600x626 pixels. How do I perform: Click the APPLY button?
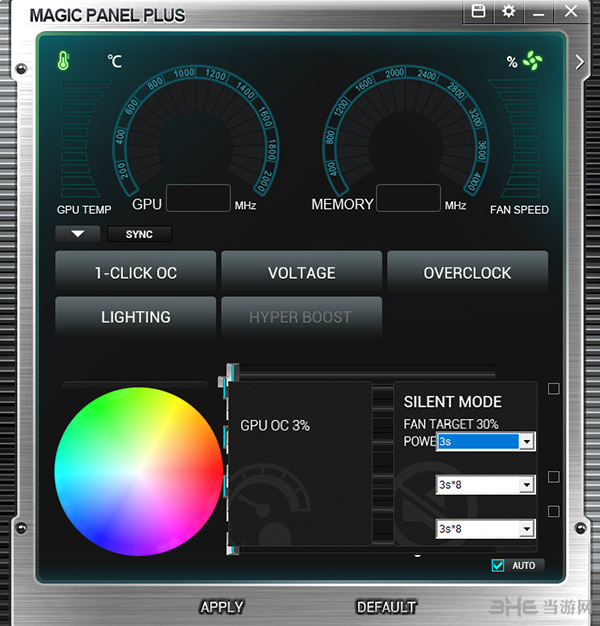point(222,607)
